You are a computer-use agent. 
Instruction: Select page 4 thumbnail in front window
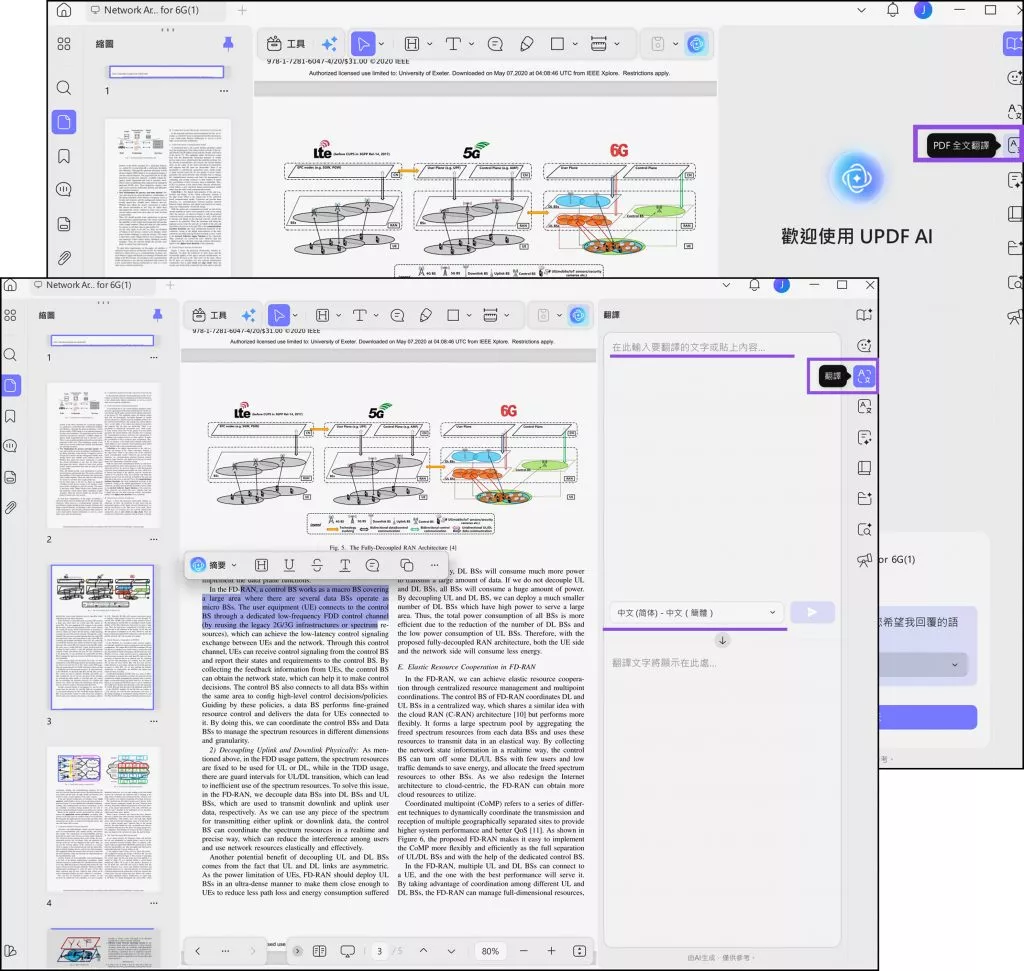pyautogui.click(x=103, y=819)
